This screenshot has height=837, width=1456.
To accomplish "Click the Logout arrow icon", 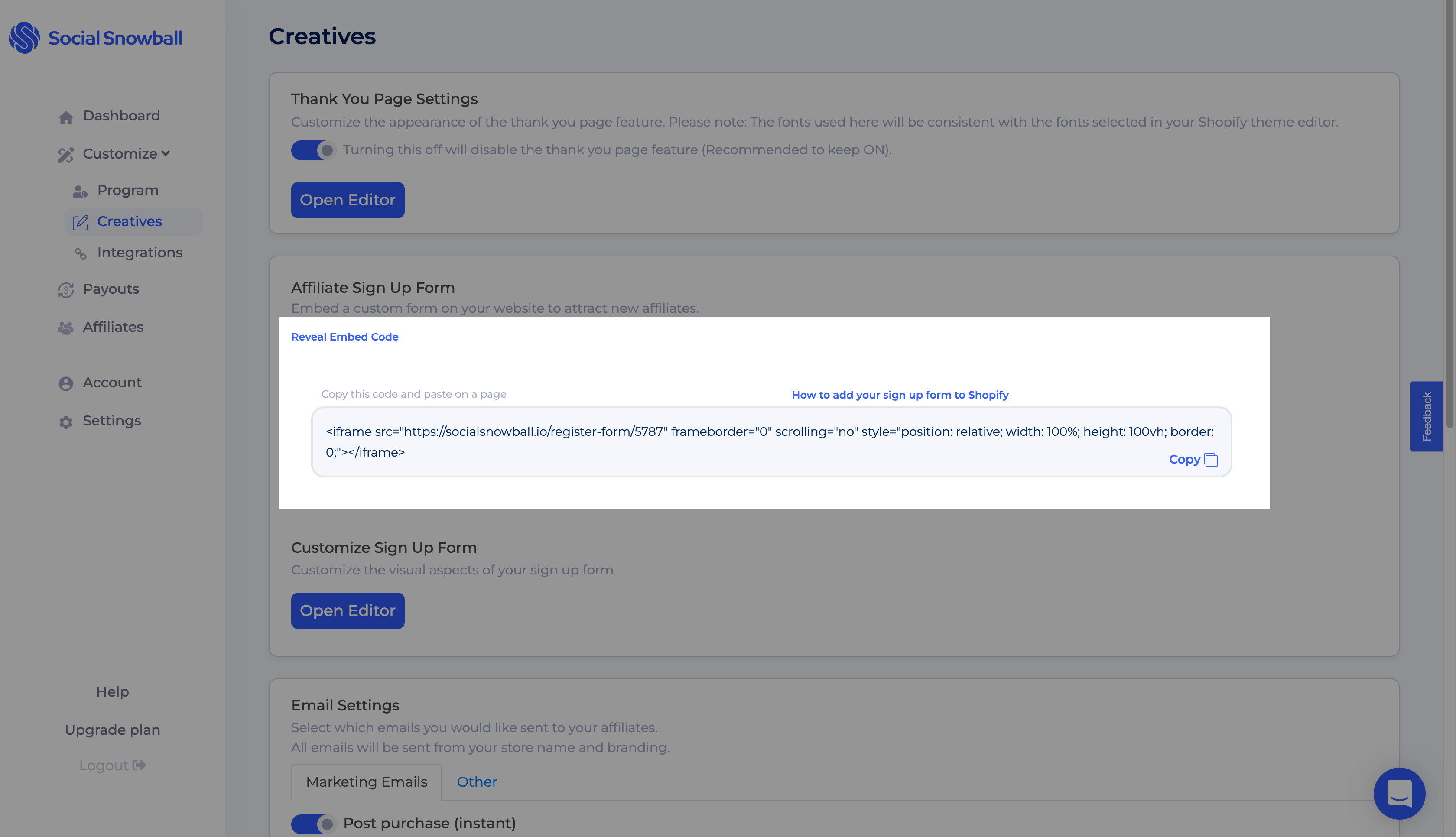I will coord(139,765).
